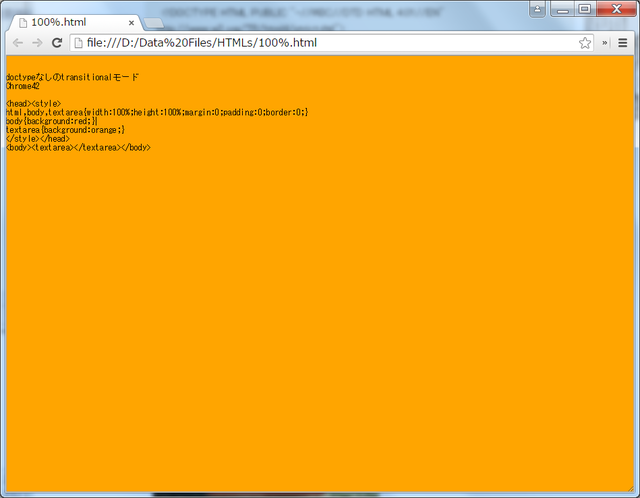Select the 100%.html tab

[x=76, y=22]
